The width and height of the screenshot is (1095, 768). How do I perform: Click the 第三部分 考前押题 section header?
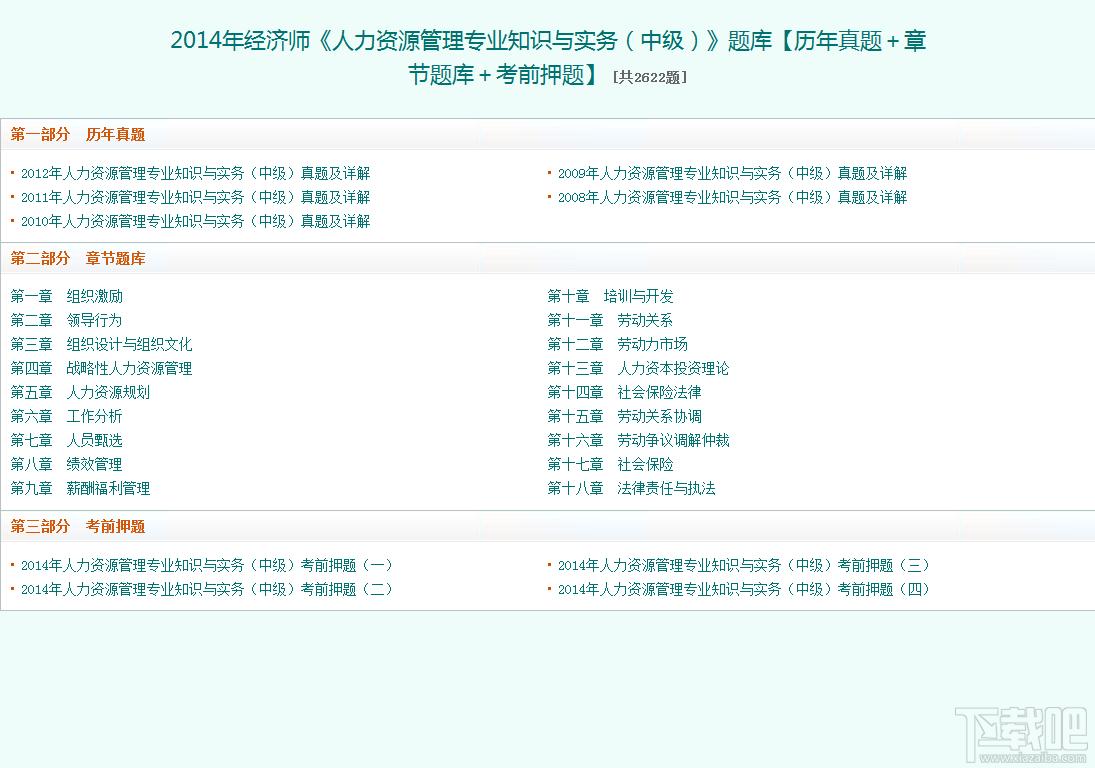click(78, 526)
